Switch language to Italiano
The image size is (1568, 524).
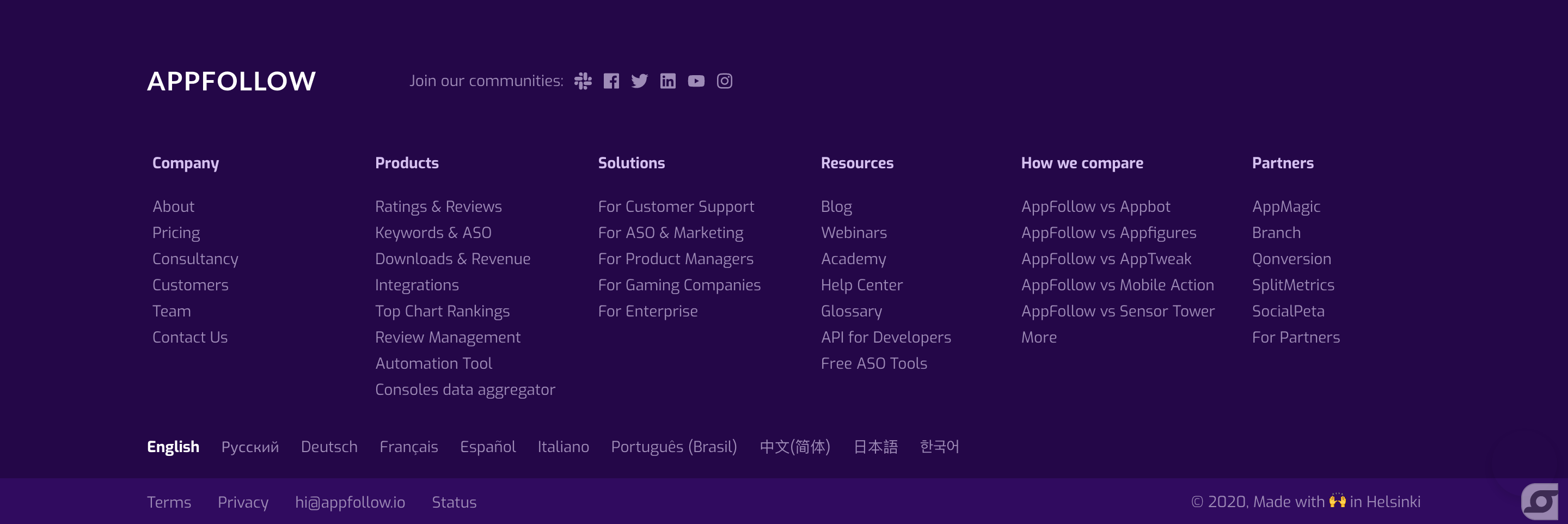(x=563, y=447)
